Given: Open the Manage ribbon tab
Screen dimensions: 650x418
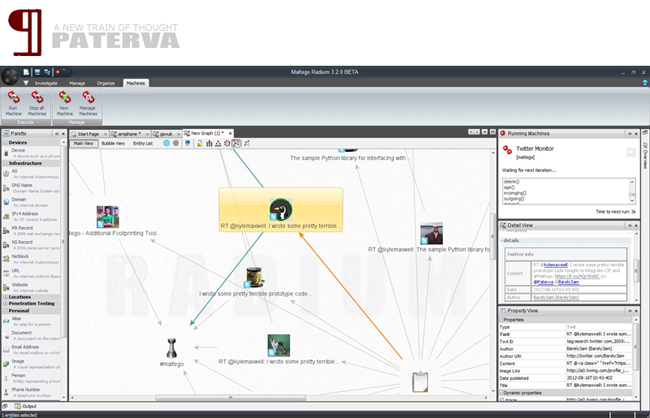Looking at the screenshot, I should pos(77,83).
